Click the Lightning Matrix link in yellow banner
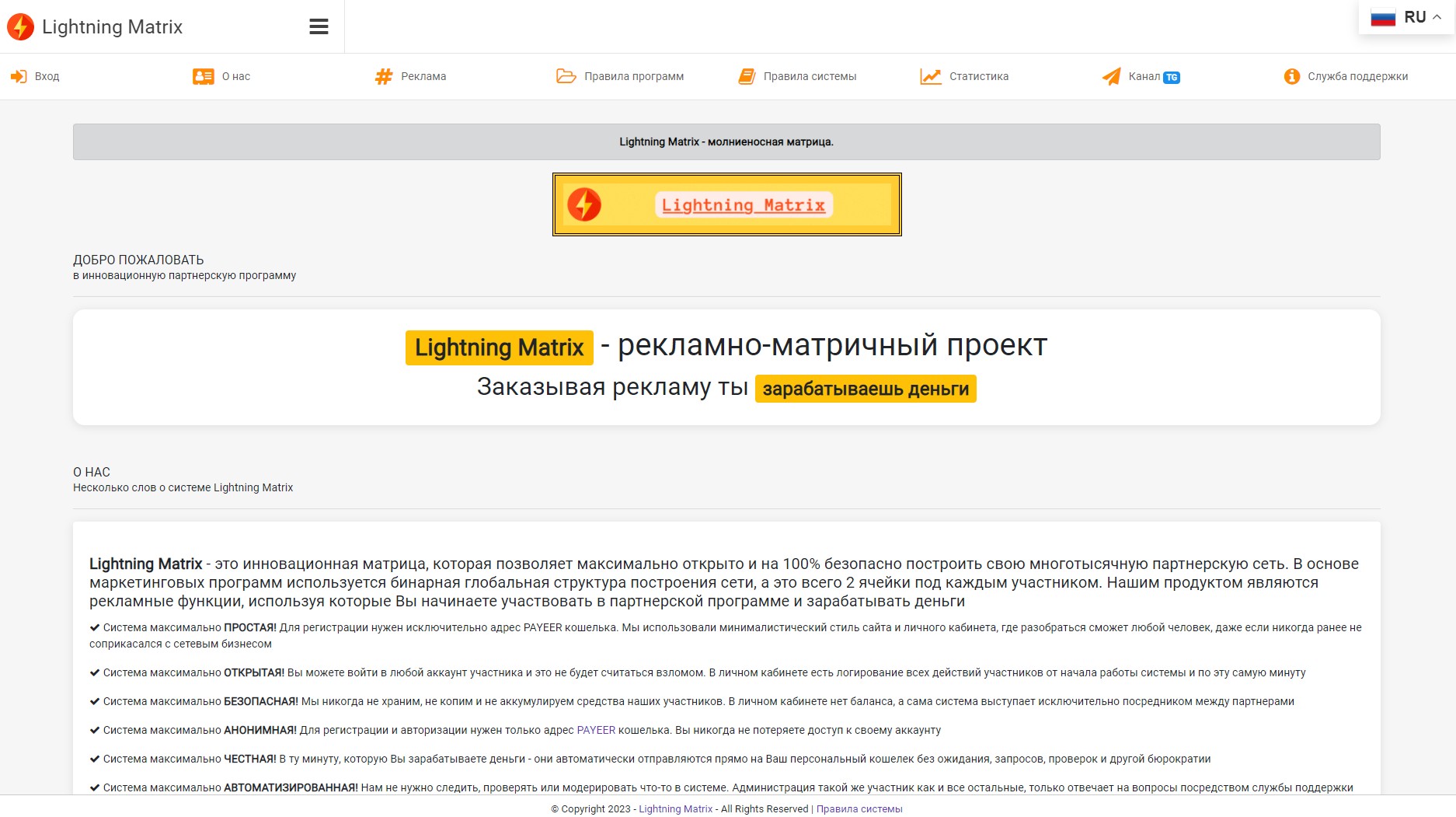This screenshot has height=817, width=1456. coord(744,204)
